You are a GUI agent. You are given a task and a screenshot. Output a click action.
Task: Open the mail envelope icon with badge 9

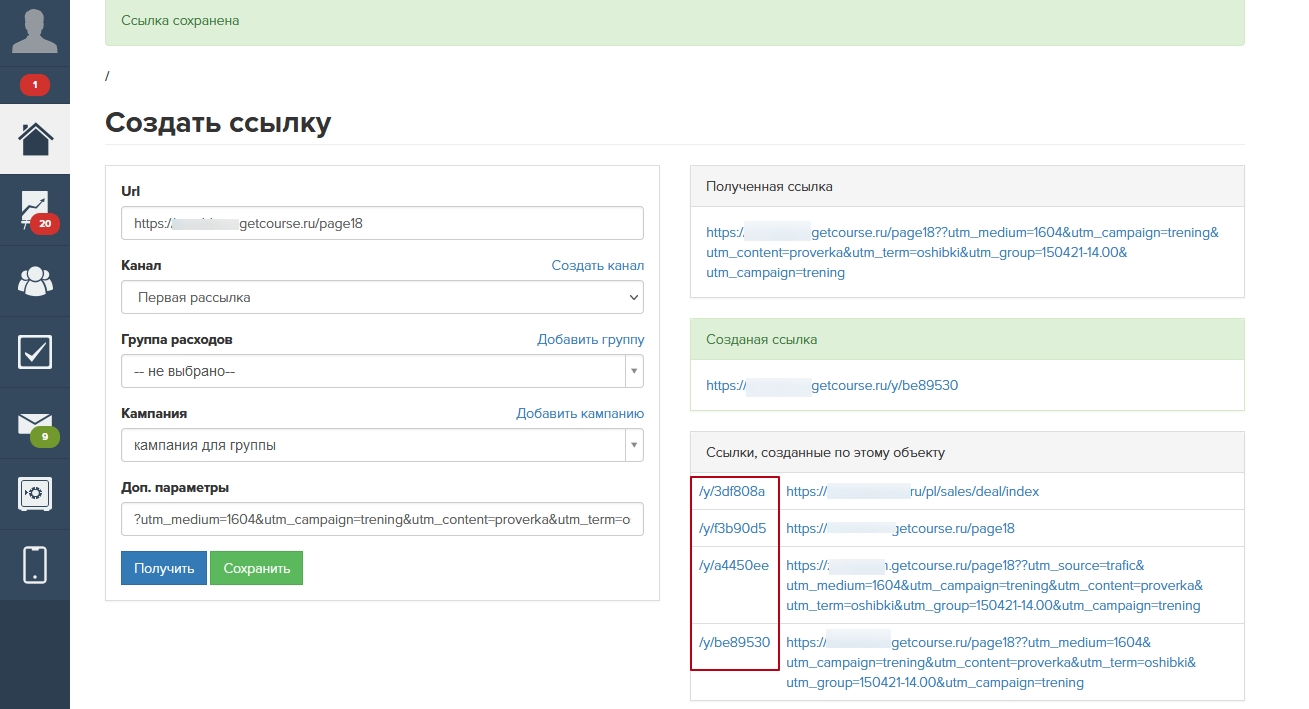[35, 424]
